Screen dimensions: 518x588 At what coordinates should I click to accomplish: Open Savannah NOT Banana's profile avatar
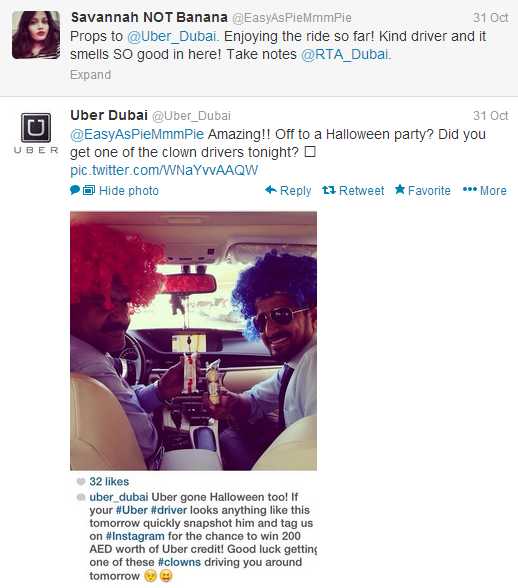click(36, 35)
